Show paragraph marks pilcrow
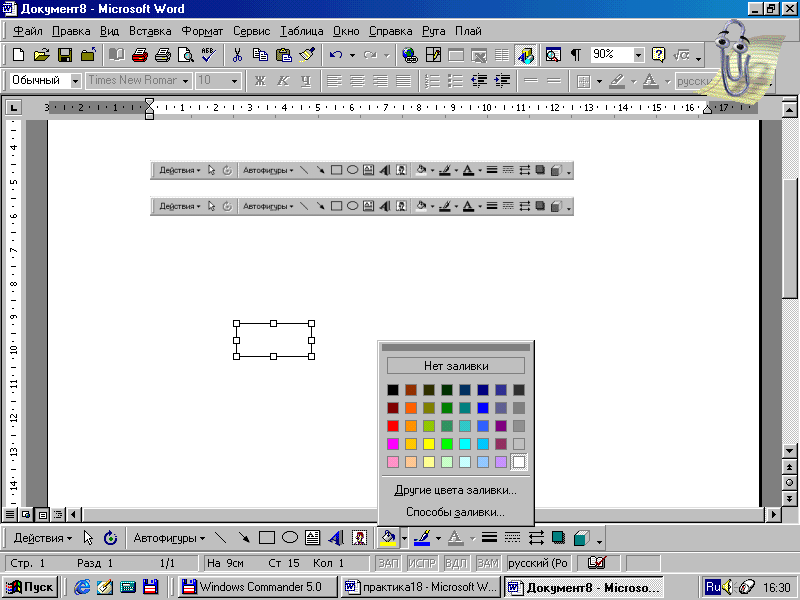 (x=576, y=55)
